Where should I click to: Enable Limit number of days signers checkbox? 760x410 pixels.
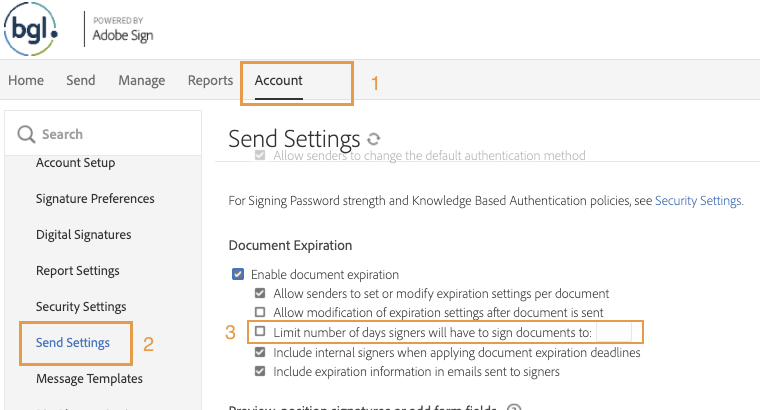260,332
